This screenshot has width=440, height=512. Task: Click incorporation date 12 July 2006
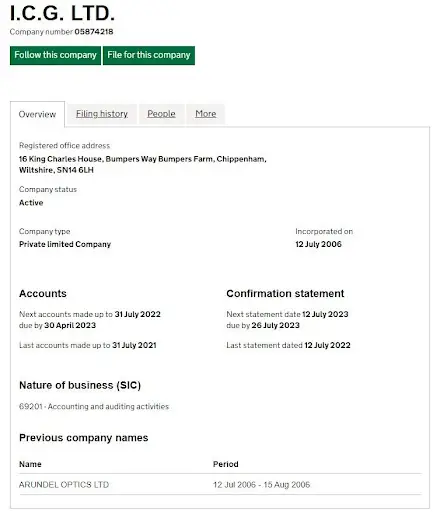(318, 244)
